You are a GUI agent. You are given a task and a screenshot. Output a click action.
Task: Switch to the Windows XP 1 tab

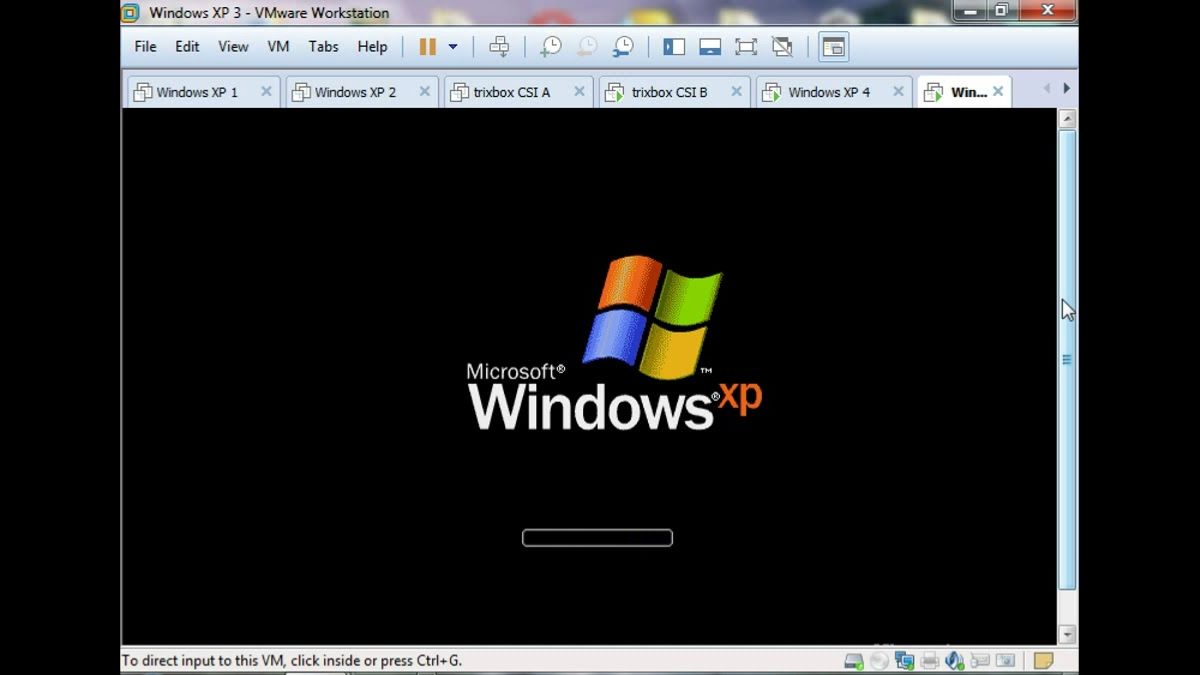202,92
